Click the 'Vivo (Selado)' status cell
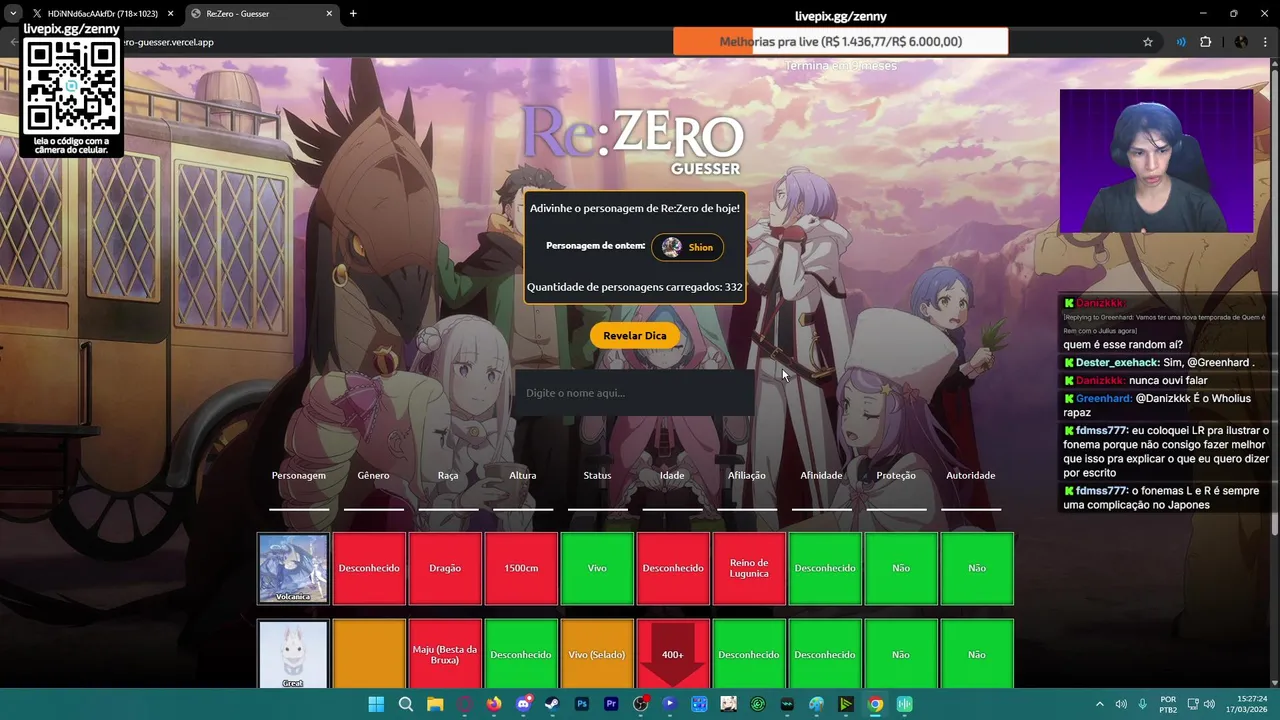Viewport: 1280px width, 720px height. (597, 654)
